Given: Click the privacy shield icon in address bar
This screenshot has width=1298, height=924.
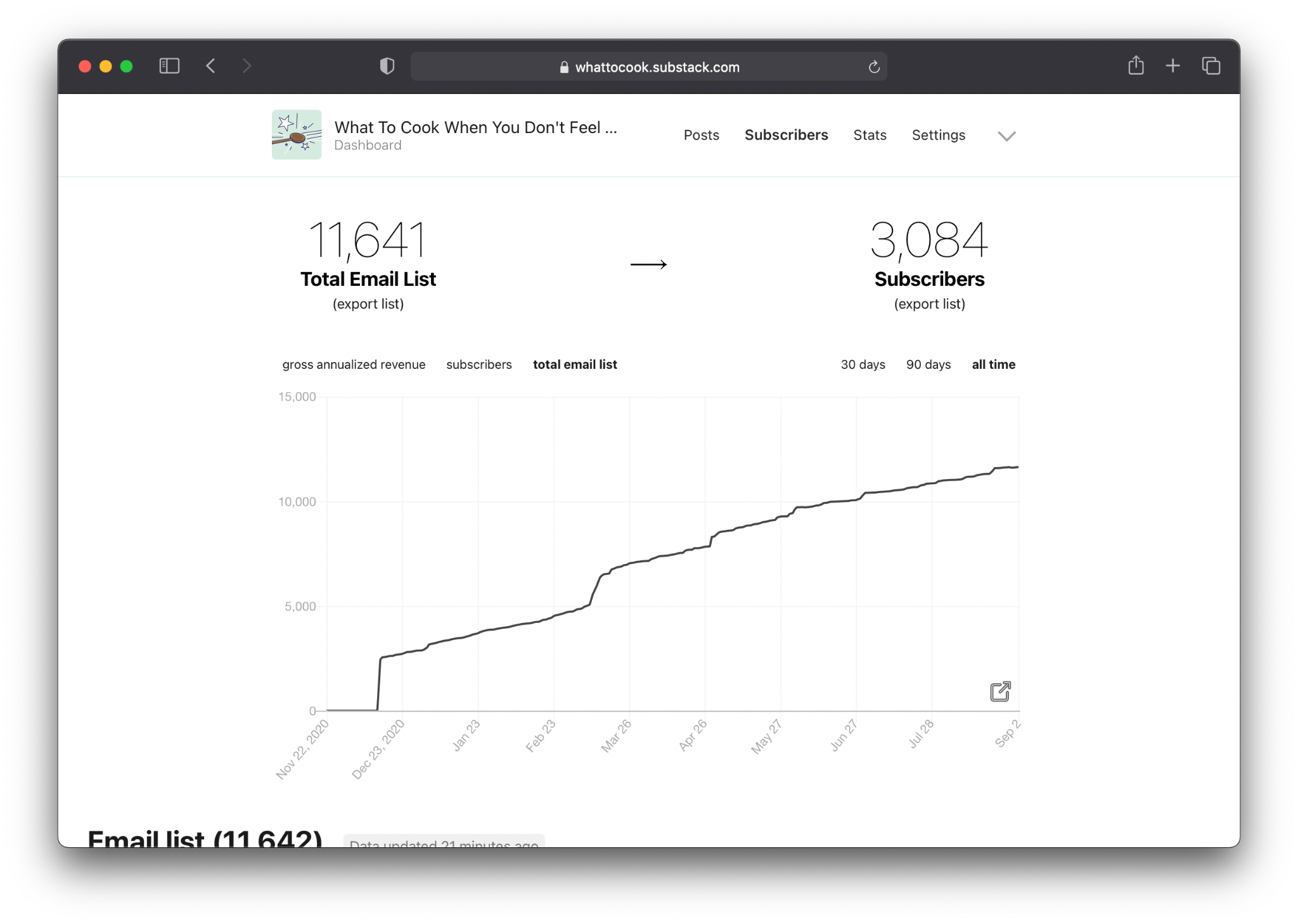Looking at the screenshot, I should click(x=387, y=66).
